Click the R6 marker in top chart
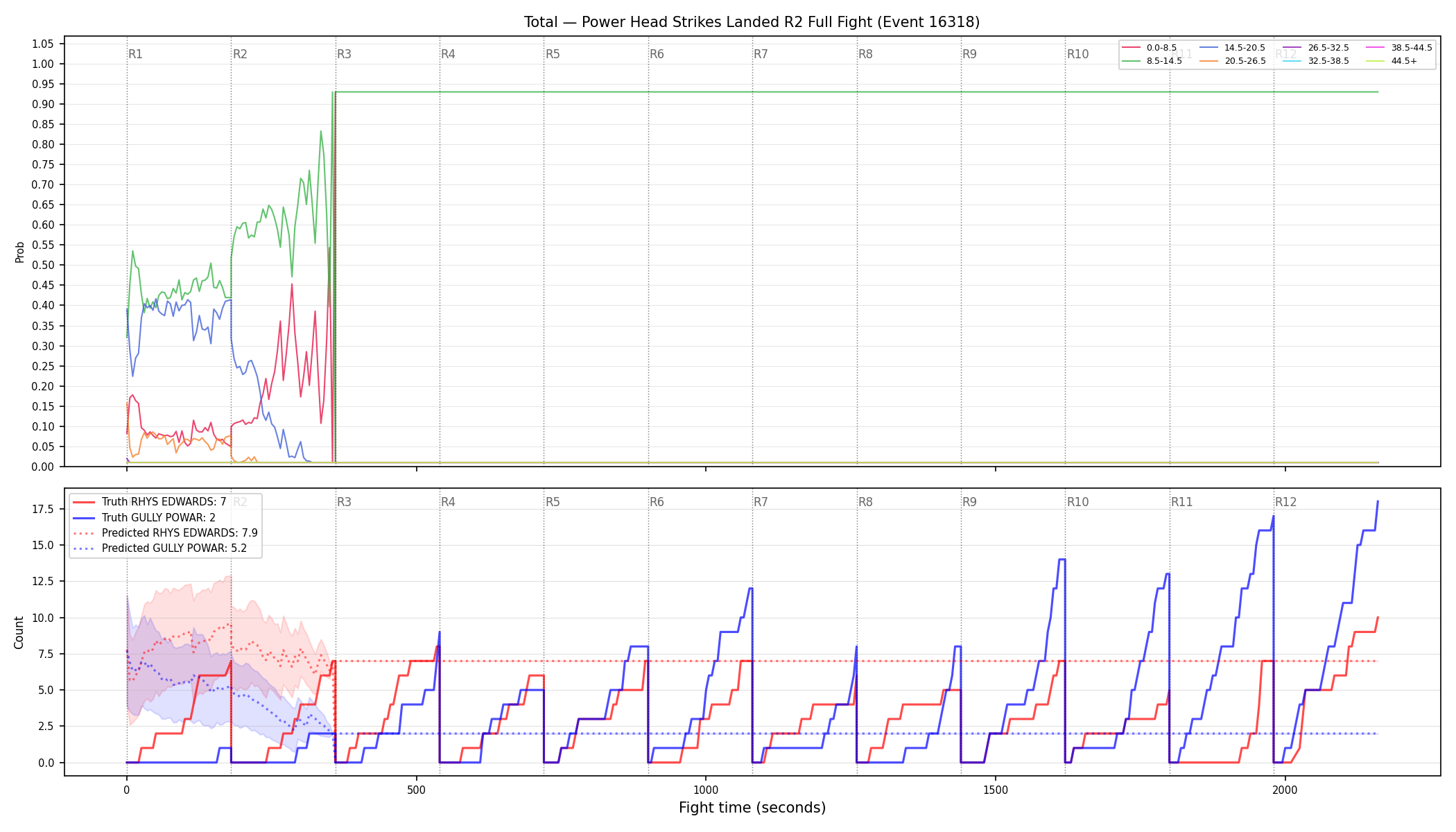 (x=657, y=54)
